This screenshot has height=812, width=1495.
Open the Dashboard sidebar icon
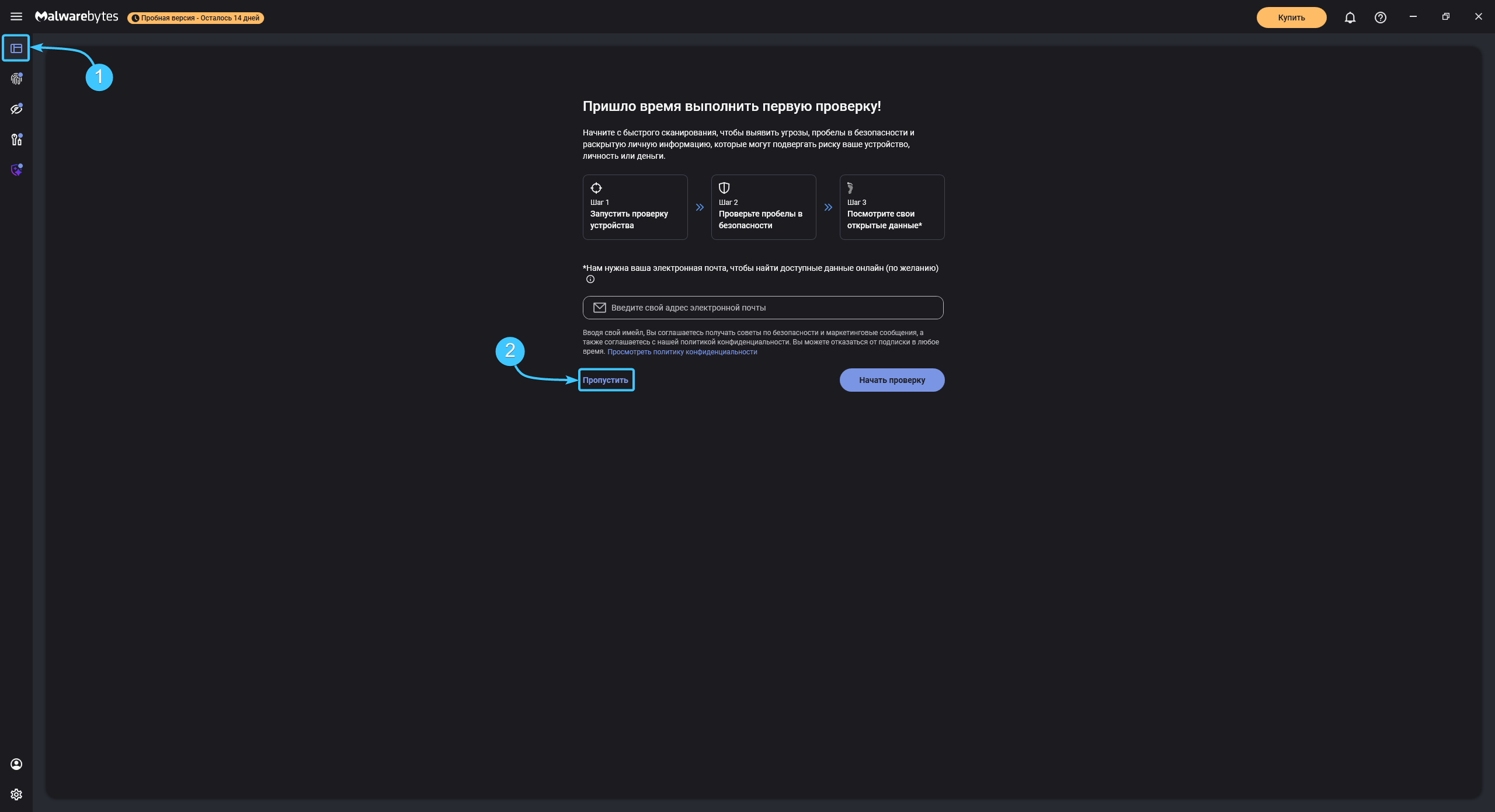click(x=16, y=48)
